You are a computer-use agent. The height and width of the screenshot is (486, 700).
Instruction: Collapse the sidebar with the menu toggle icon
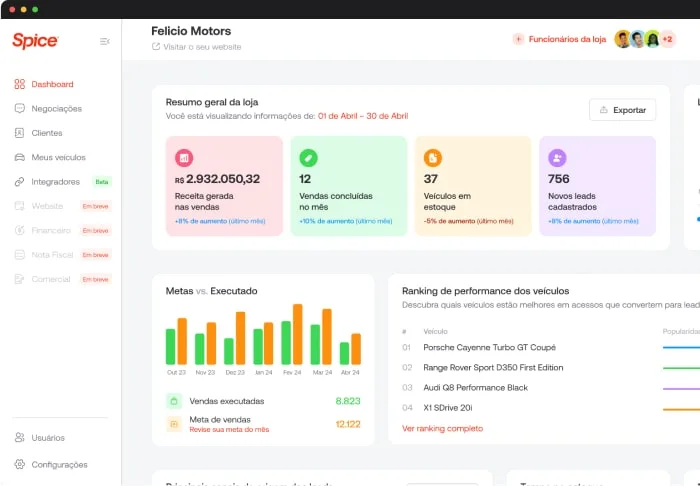(x=105, y=41)
